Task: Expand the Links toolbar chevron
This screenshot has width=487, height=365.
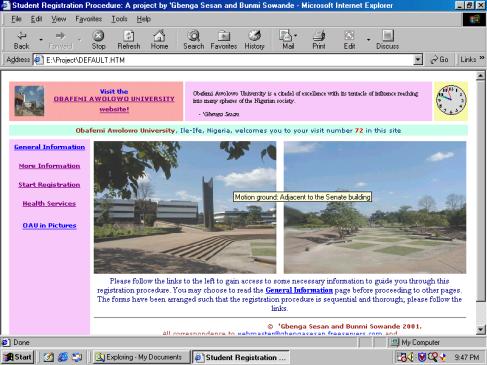Action: click(482, 58)
